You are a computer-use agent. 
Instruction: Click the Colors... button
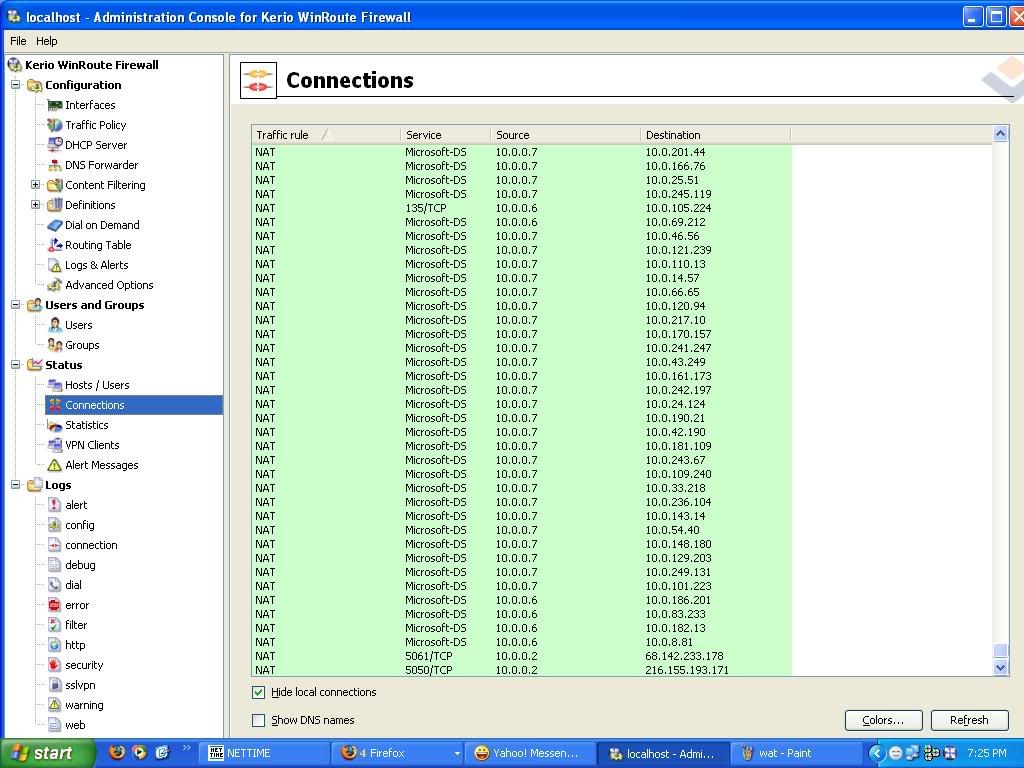[884, 720]
